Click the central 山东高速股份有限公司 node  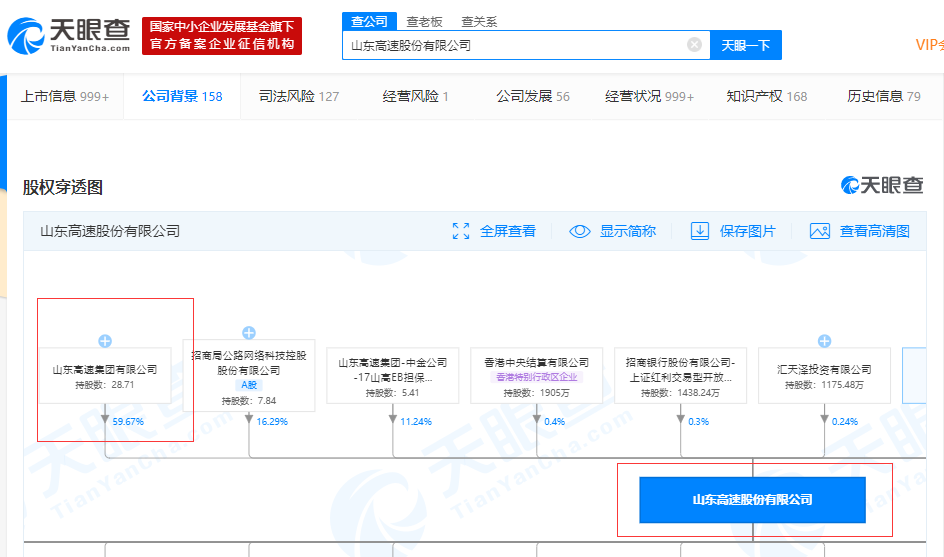point(752,499)
